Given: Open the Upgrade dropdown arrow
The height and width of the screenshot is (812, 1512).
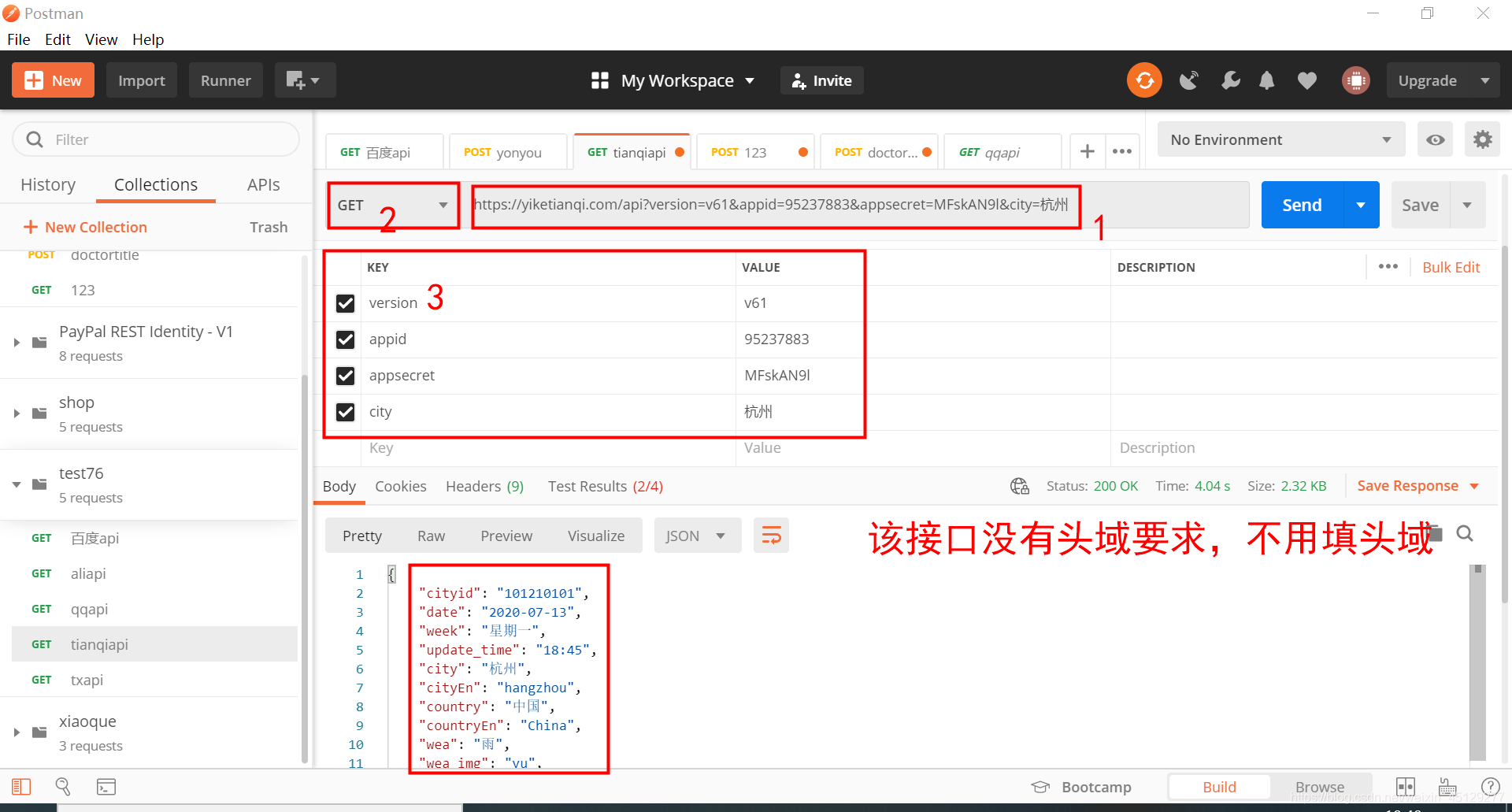Looking at the screenshot, I should (x=1484, y=80).
